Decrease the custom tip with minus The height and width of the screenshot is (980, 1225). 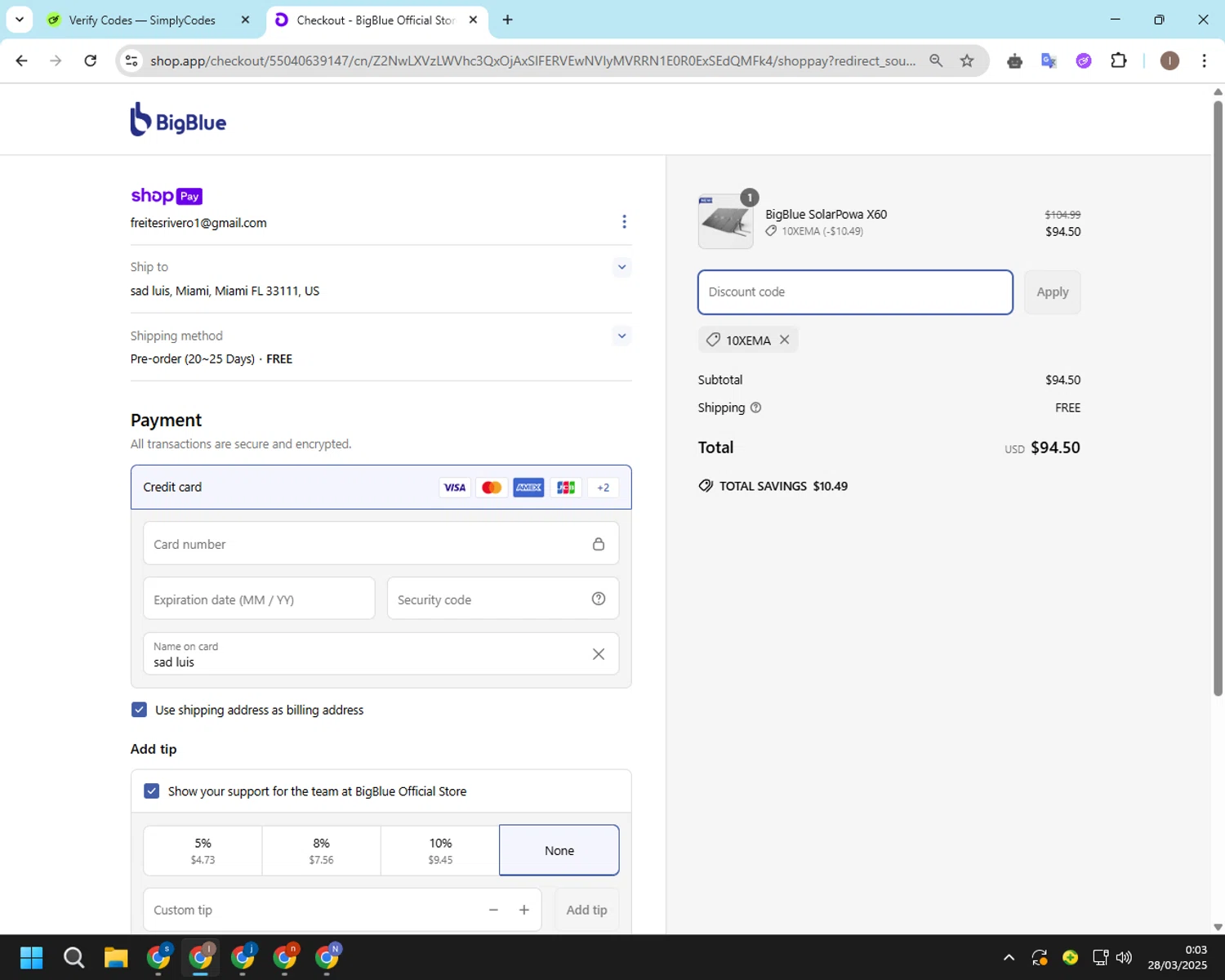click(493, 910)
